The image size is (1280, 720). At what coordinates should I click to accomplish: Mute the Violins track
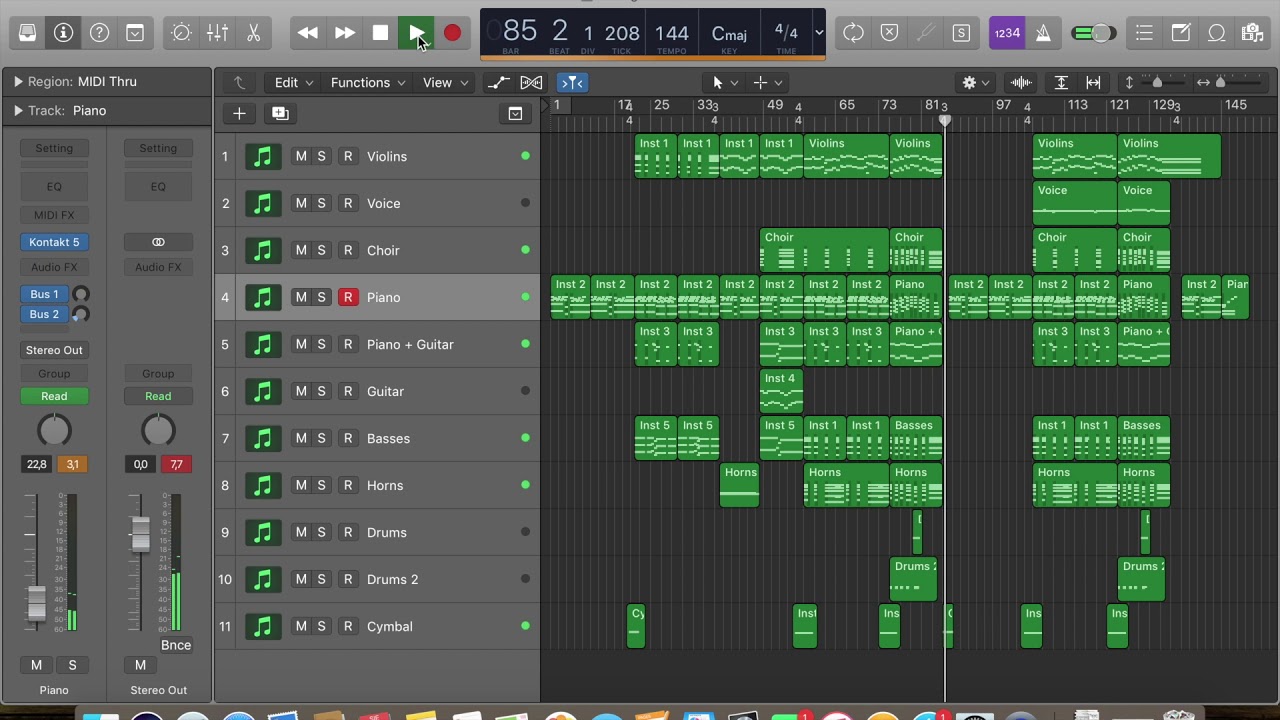point(301,156)
